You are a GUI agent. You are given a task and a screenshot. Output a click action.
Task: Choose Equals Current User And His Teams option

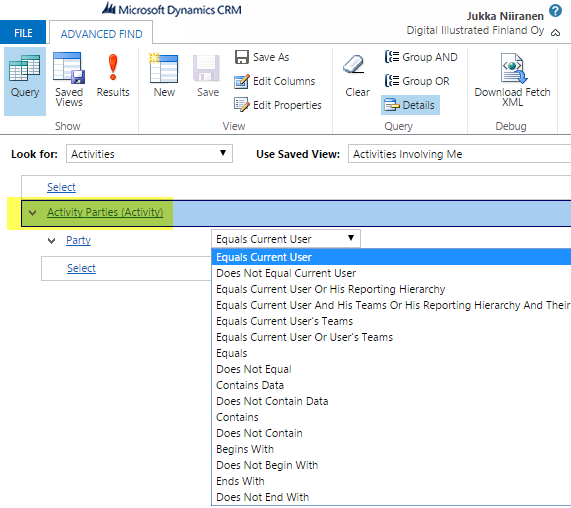[x=391, y=305]
